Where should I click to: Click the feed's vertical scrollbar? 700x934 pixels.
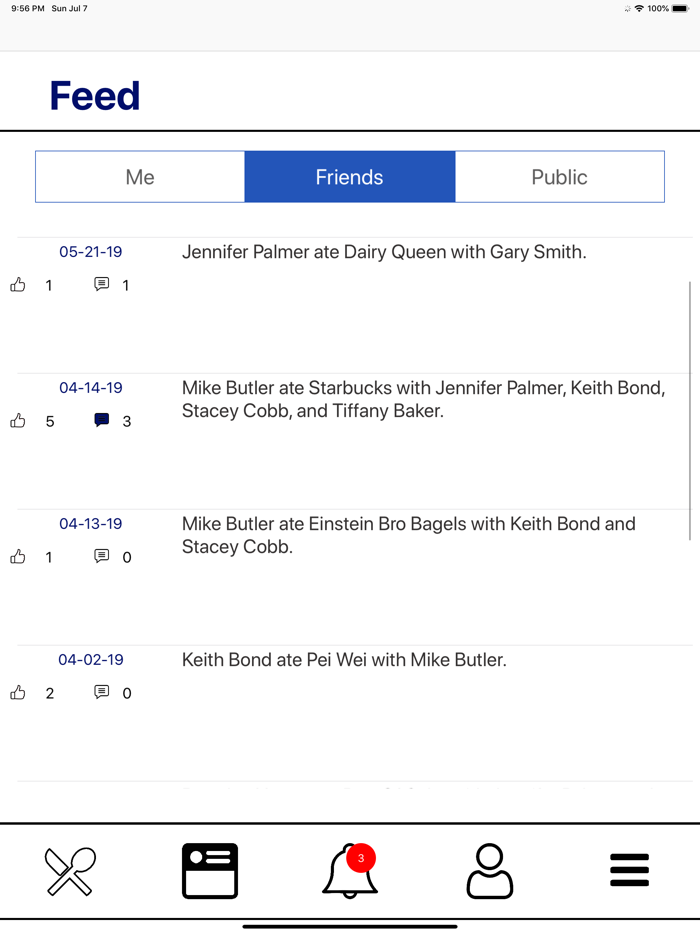690,411
